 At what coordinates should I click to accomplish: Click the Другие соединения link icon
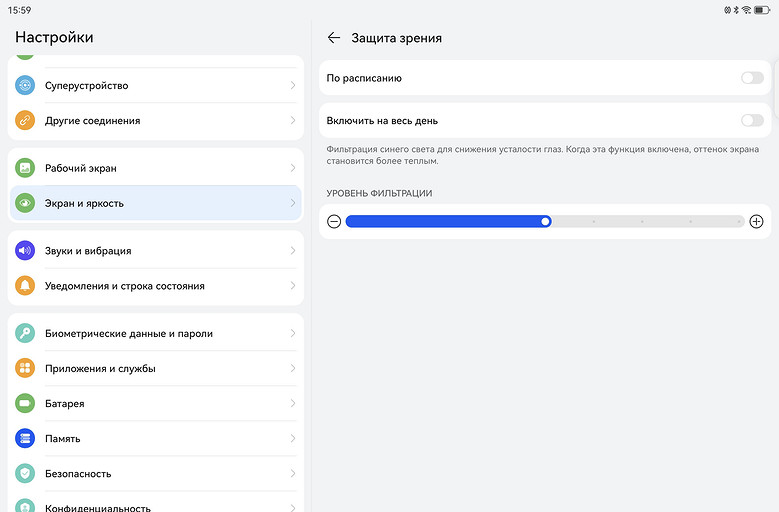(x=25, y=121)
